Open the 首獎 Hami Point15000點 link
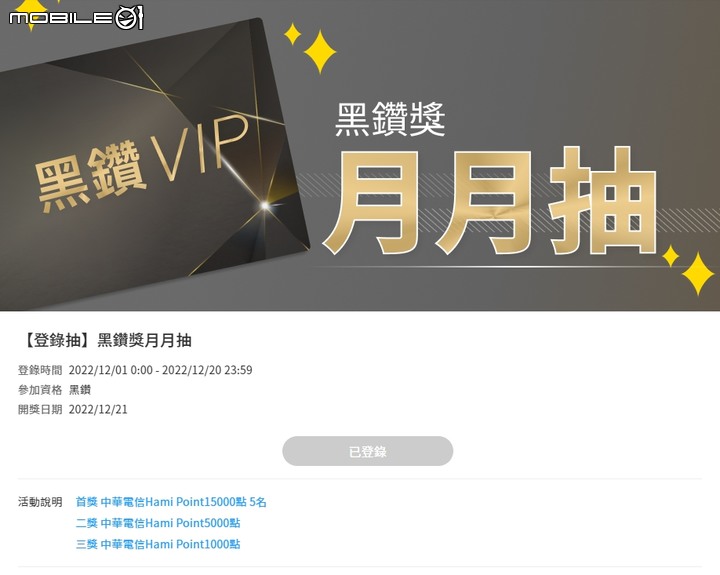Viewport: 720px width, 575px height. (171, 502)
